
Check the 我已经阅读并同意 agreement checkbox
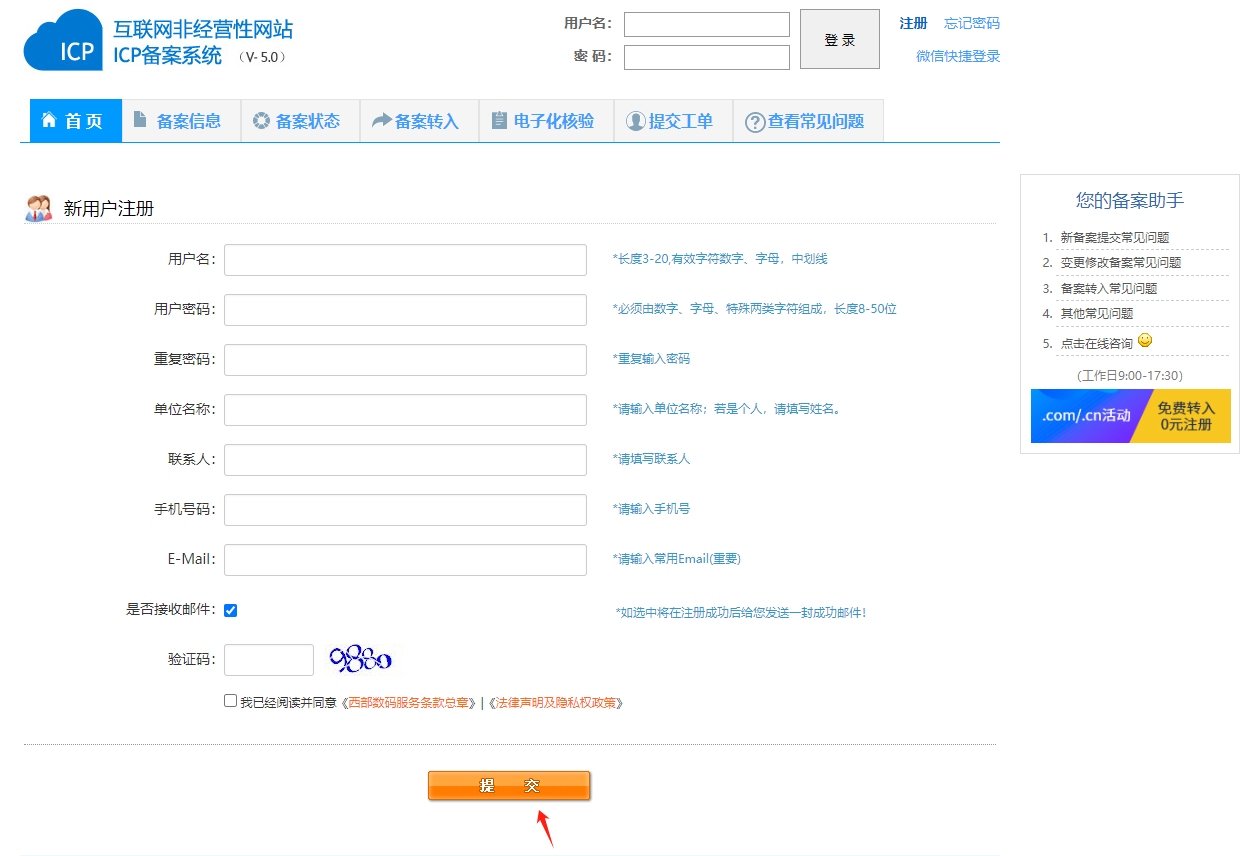[231, 701]
